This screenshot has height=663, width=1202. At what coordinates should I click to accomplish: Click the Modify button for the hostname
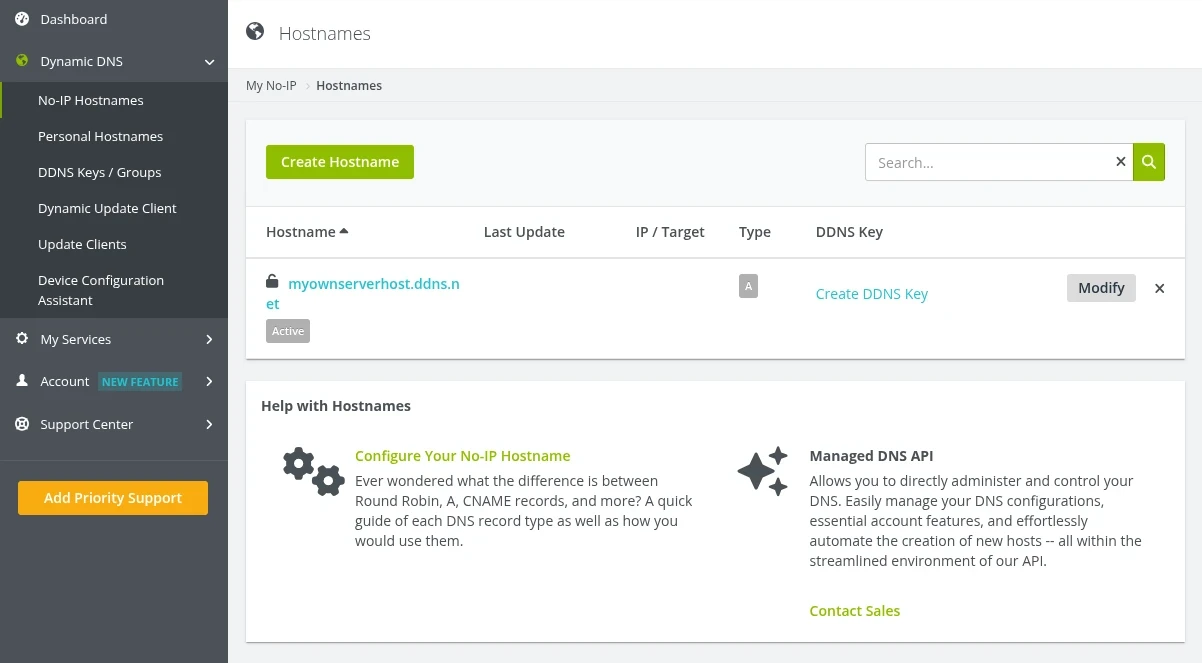click(x=1101, y=288)
